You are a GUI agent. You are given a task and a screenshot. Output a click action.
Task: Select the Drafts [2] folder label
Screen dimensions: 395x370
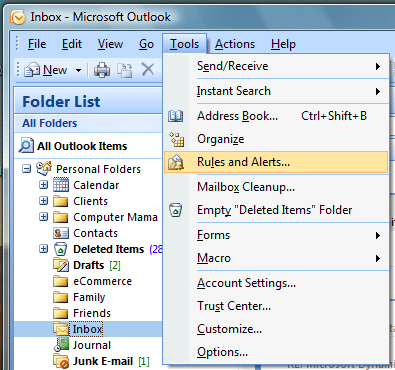coord(97,265)
